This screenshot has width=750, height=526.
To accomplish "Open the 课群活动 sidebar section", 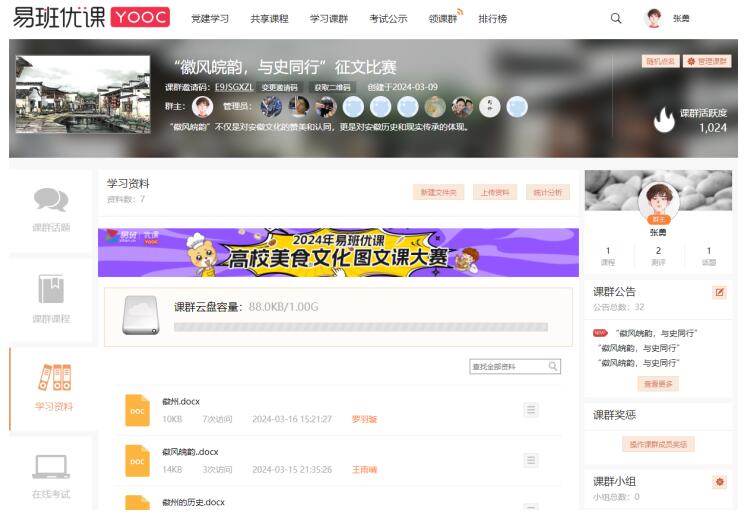I will coord(50,208).
